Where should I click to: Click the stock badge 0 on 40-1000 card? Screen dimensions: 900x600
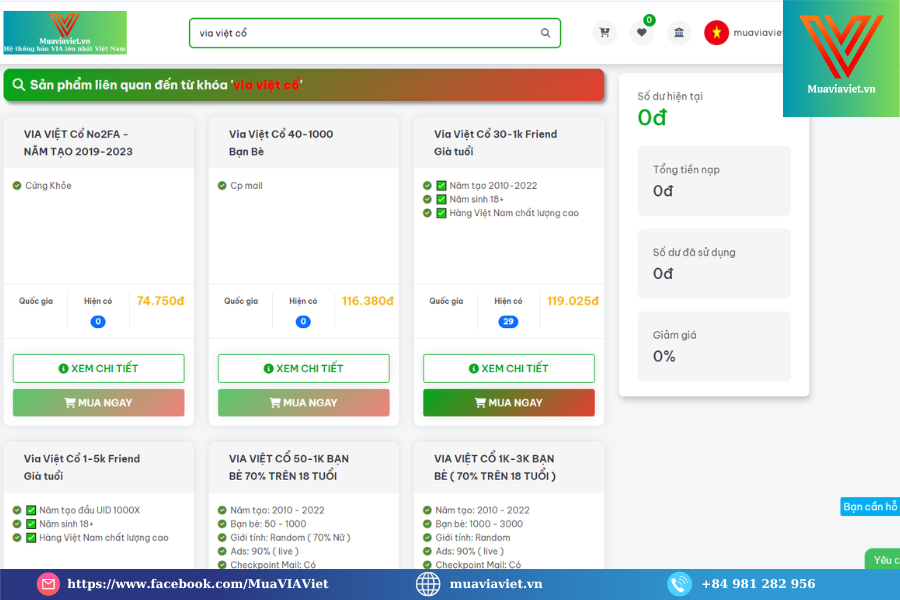coord(303,322)
